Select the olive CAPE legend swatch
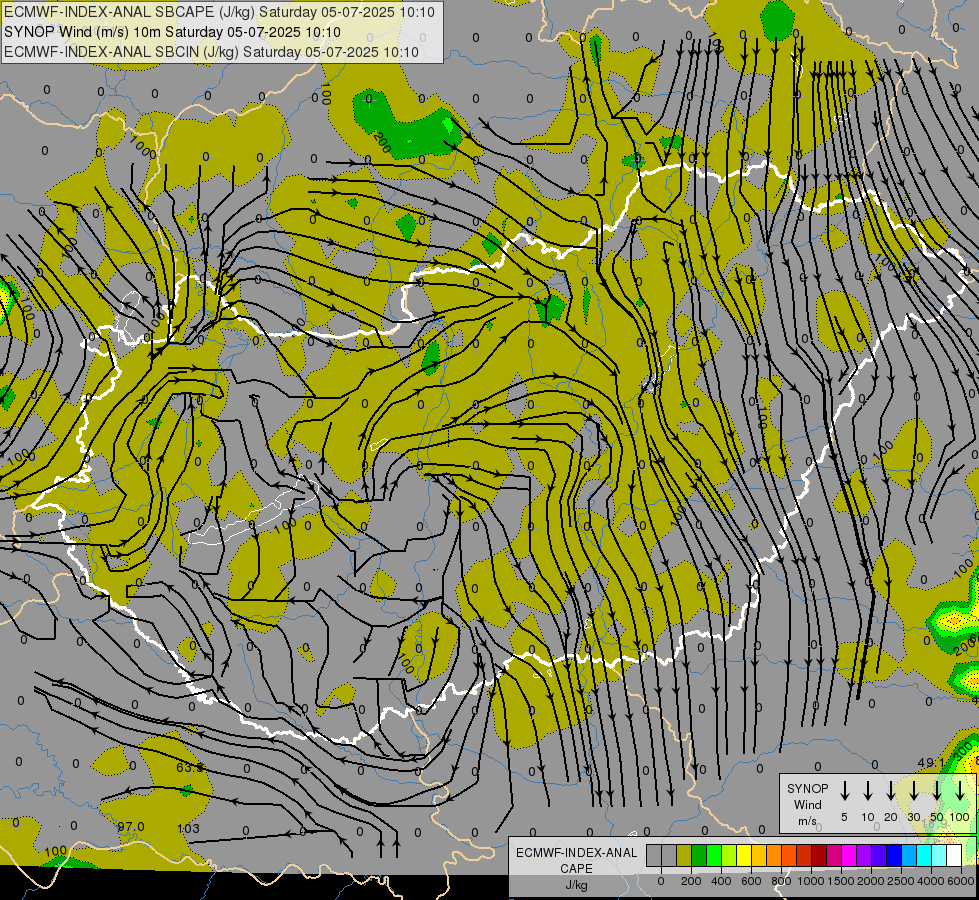979x900 pixels. (684, 855)
